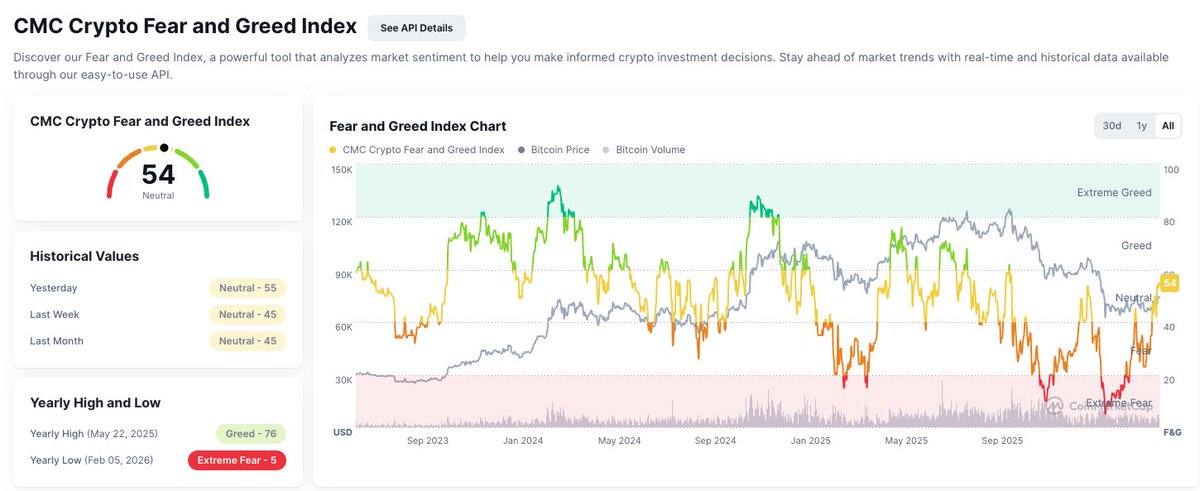Image resolution: width=1200 pixels, height=491 pixels.
Task: Switch chart range to 1y
Action: [1141, 126]
